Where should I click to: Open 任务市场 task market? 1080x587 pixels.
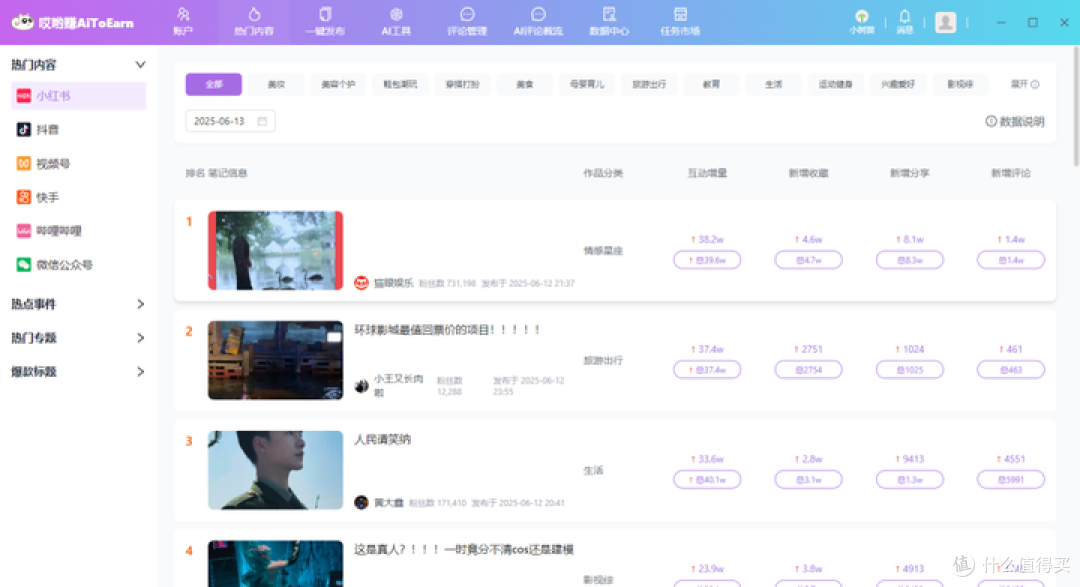(680, 22)
